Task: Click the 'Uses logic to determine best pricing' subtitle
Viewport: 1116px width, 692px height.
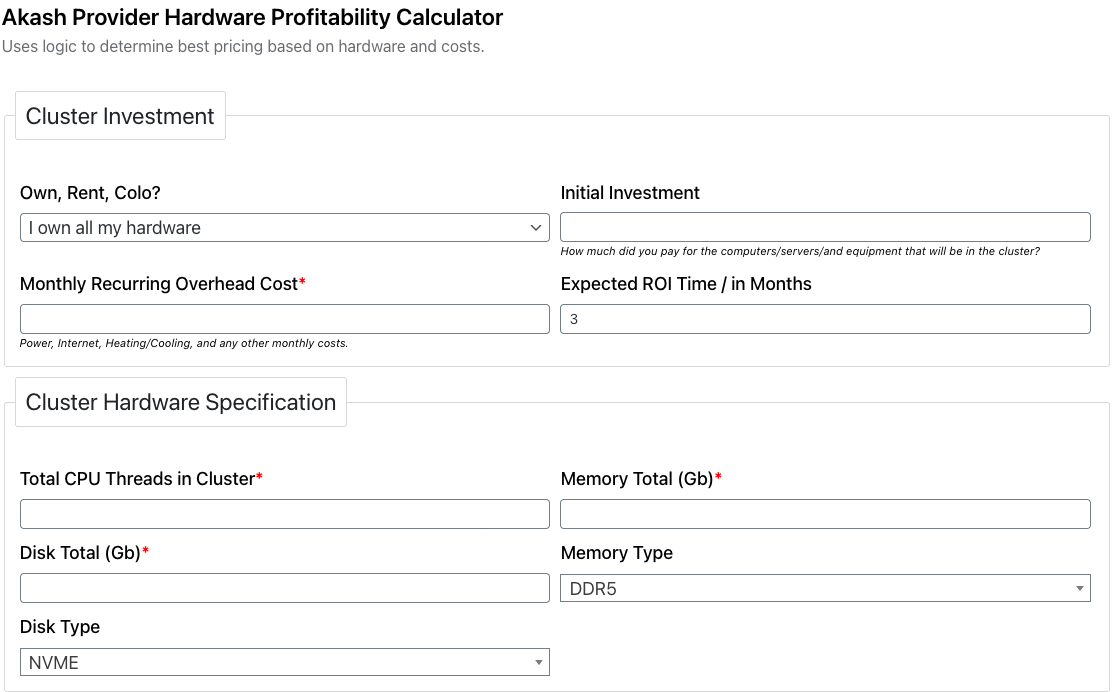Action: point(243,47)
